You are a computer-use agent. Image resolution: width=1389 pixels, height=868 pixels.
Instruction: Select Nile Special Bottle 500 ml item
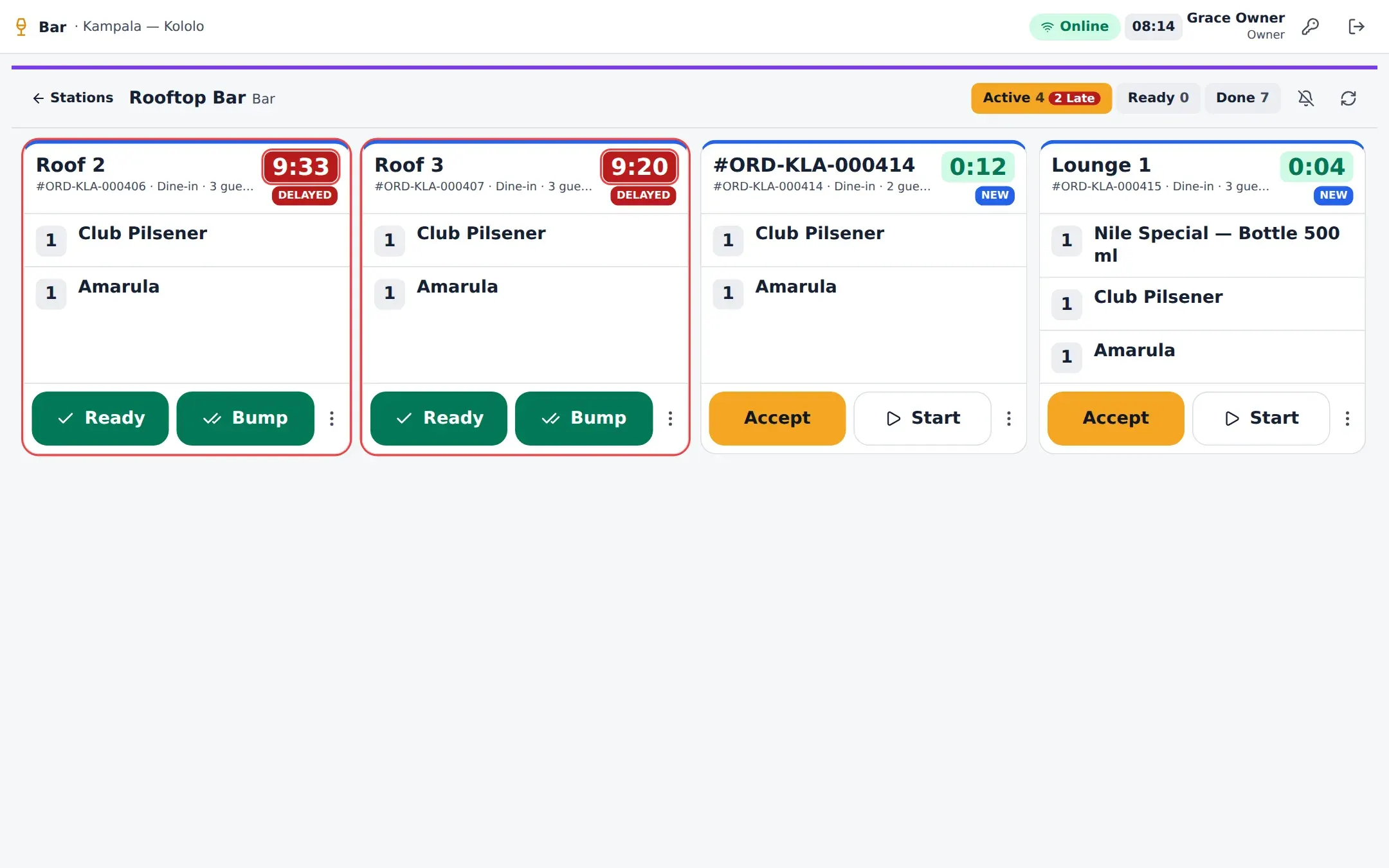tap(1202, 246)
